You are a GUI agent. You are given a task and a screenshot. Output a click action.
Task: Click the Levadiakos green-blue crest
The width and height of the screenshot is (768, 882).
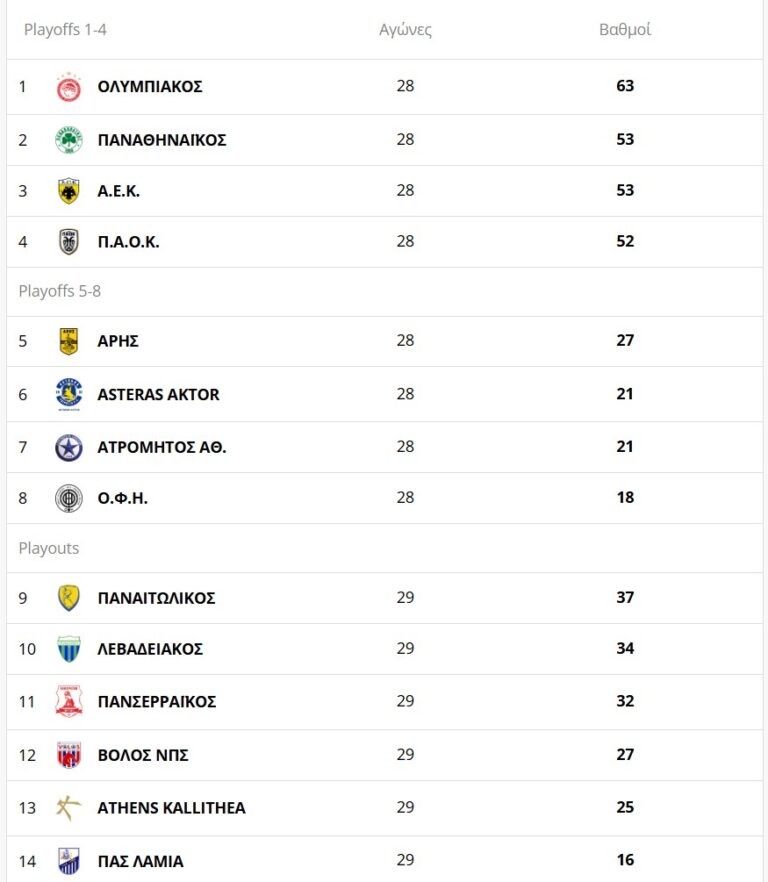coord(69,649)
